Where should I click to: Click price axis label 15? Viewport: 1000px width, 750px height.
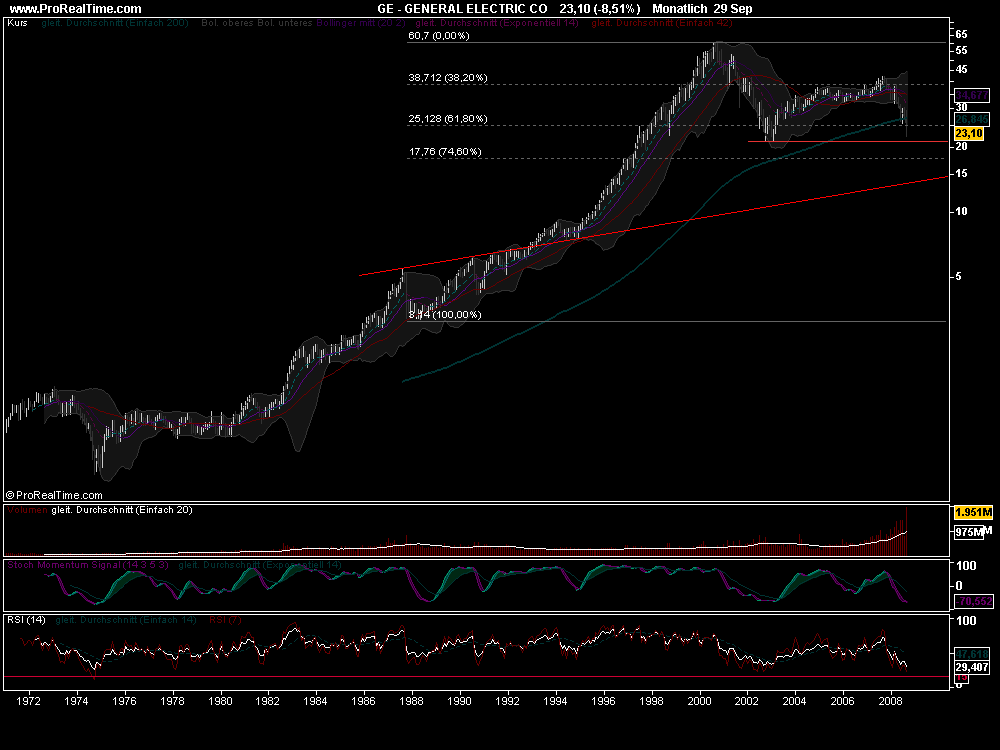961,173
